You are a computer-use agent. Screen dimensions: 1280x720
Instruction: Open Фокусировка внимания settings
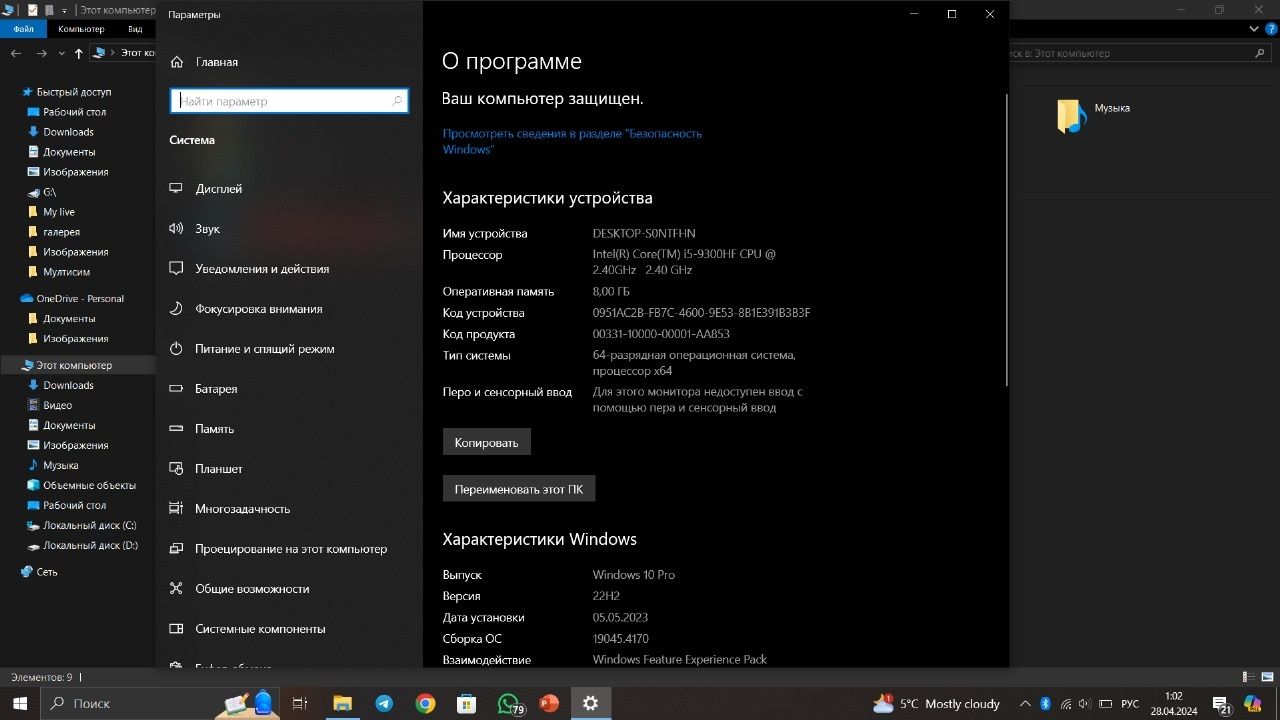pos(246,309)
